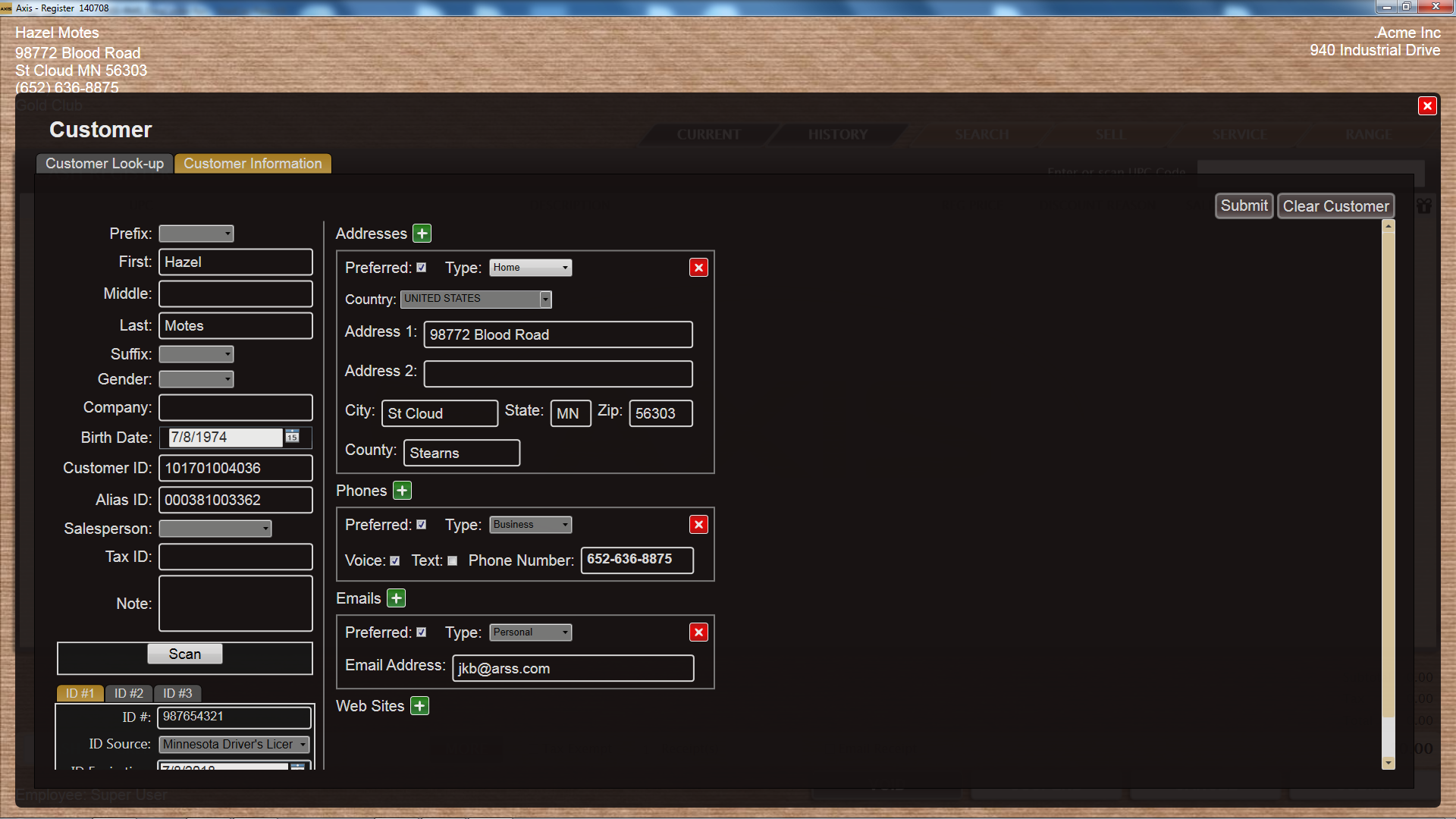Click the Submit button
The height and width of the screenshot is (819, 1456).
(x=1244, y=206)
